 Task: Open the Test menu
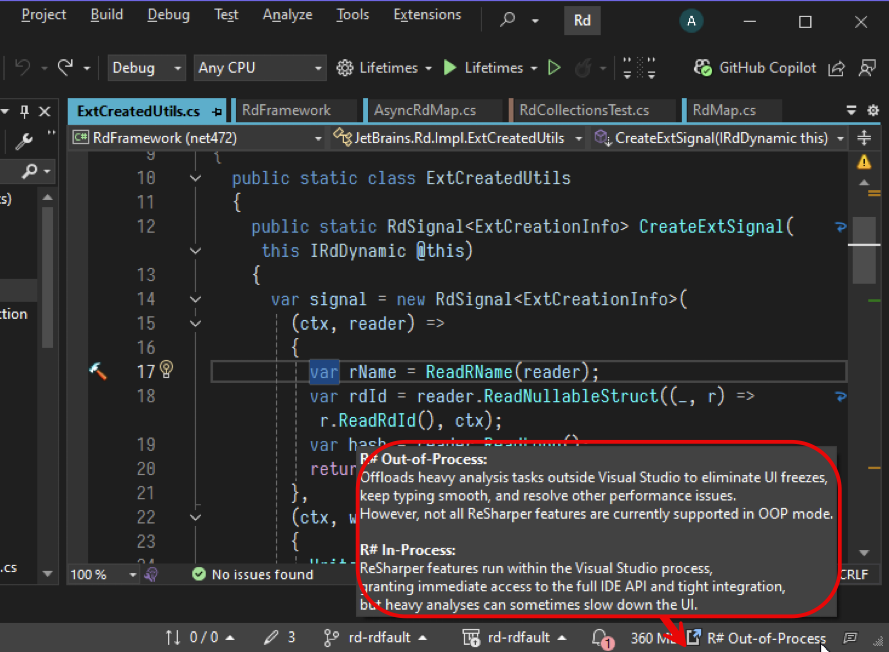pyautogui.click(x=226, y=15)
